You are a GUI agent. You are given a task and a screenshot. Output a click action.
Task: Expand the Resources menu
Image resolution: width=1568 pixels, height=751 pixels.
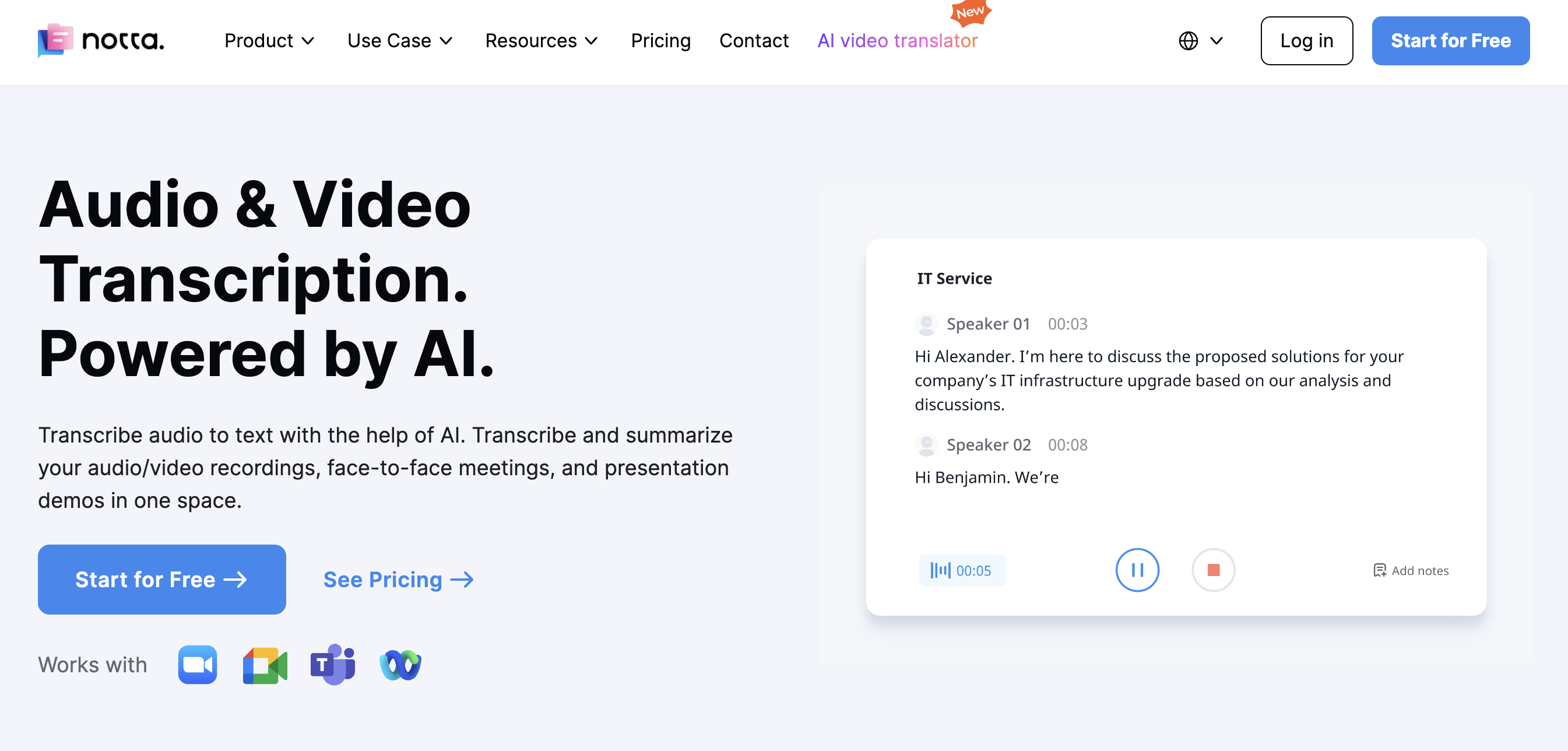[541, 41]
